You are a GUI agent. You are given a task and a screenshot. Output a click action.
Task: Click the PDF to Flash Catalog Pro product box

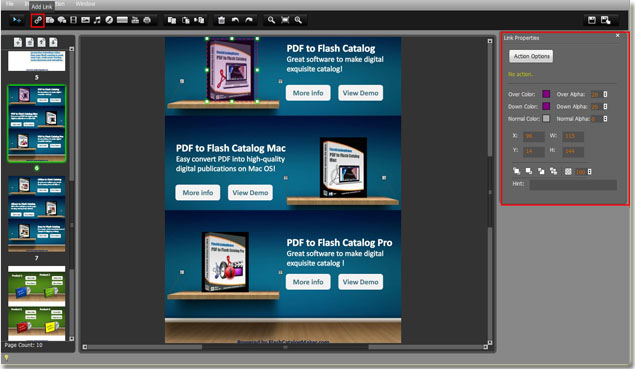[225, 262]
